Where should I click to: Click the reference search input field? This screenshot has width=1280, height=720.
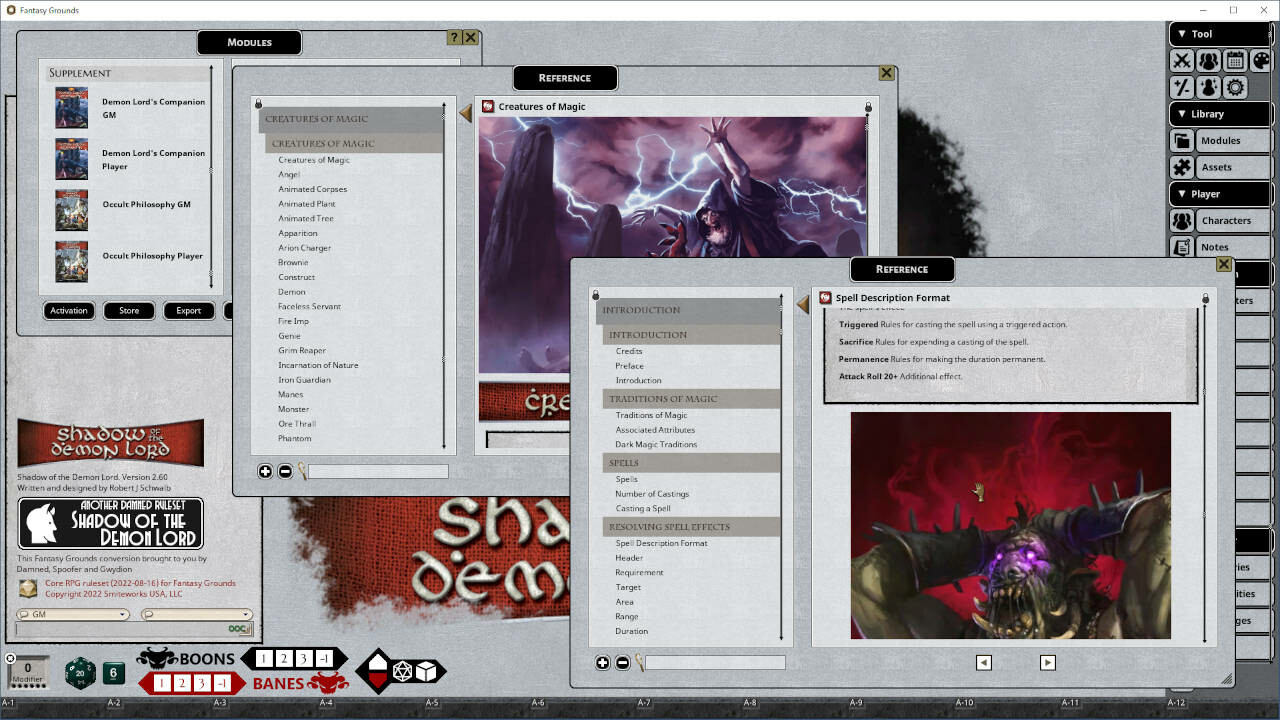tap(715, 662)
